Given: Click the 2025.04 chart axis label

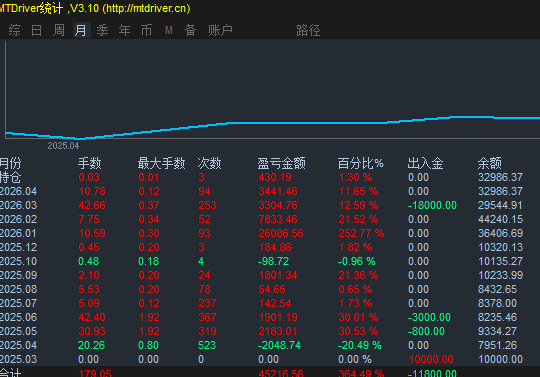Looking at the screenshot, I should (x=63, y=146).
